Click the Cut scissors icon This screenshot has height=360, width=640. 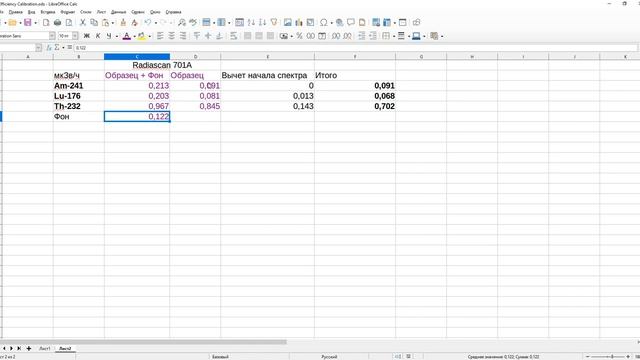pyautogui.click(x=83, y=22)
